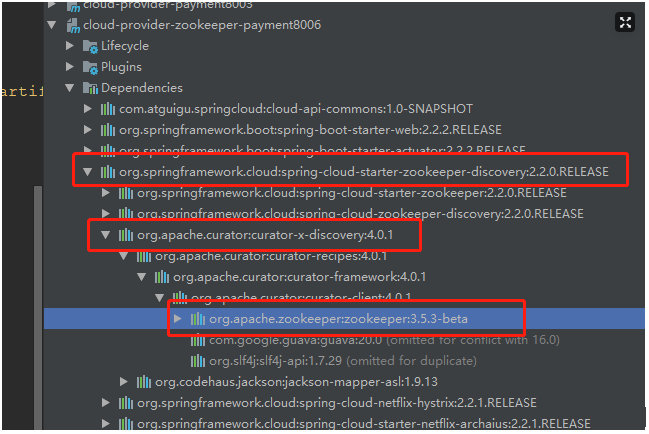The width and height of the screenshot is (649, 434).
Task: Expand the jackson-mapper-asl:1.9.13 node
Action: [x=124, y=381]
